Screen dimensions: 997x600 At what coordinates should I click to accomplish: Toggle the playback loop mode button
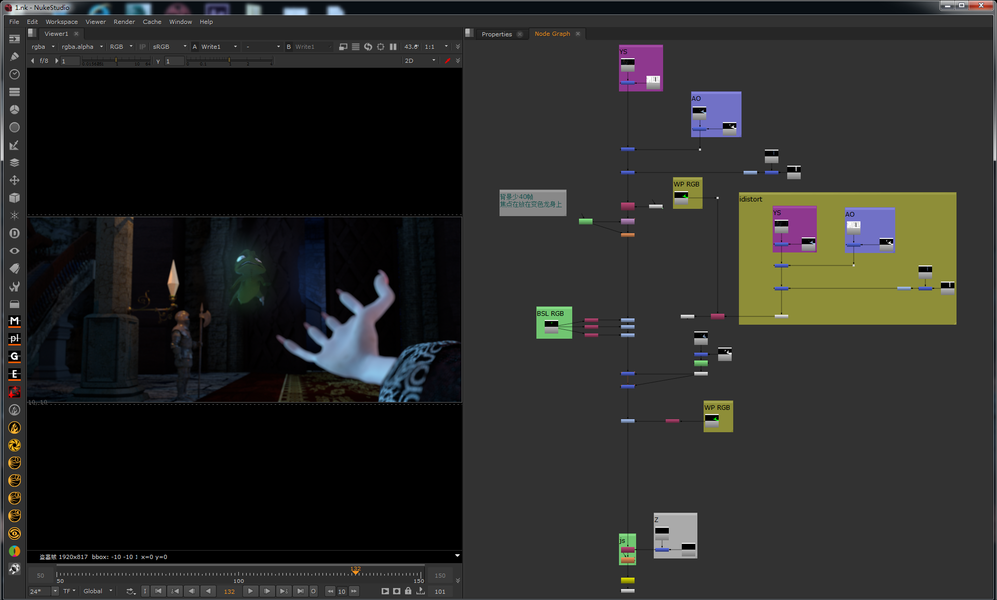pyautogui.click(x=130, y=591)
